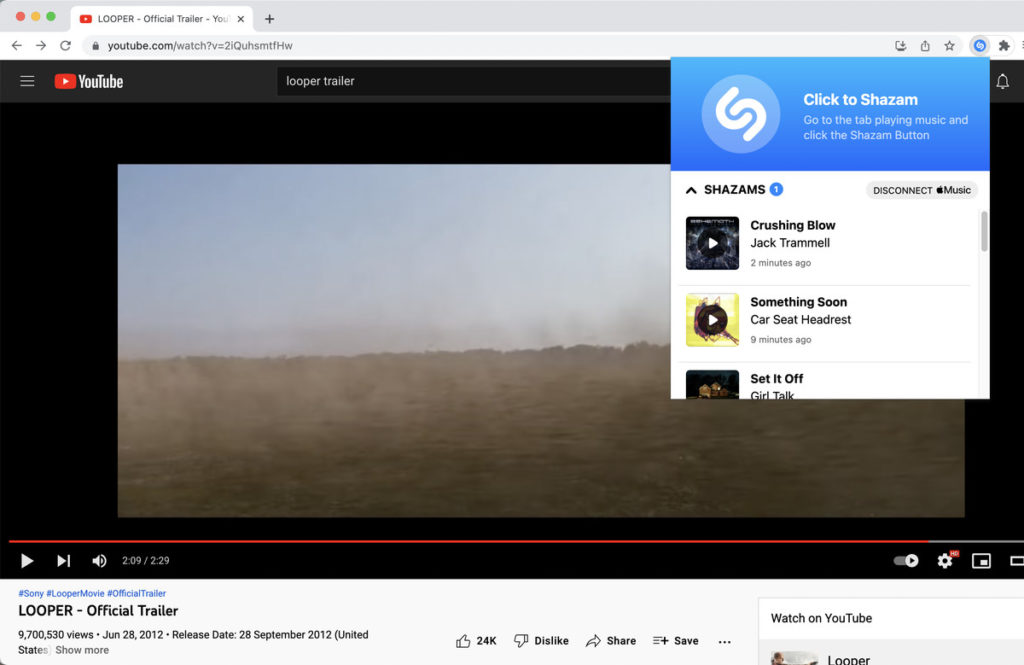Like the video with thumbs up
Screen dimensions: 1024x665
[476, 641]
